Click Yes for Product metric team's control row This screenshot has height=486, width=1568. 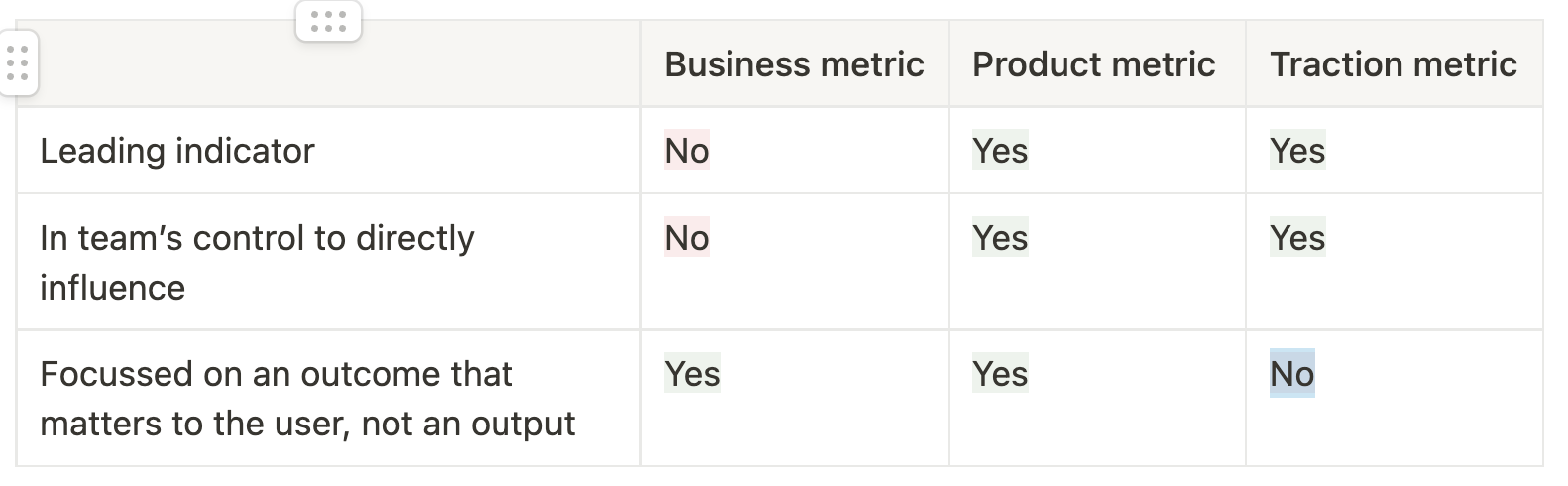point(1000,238)
